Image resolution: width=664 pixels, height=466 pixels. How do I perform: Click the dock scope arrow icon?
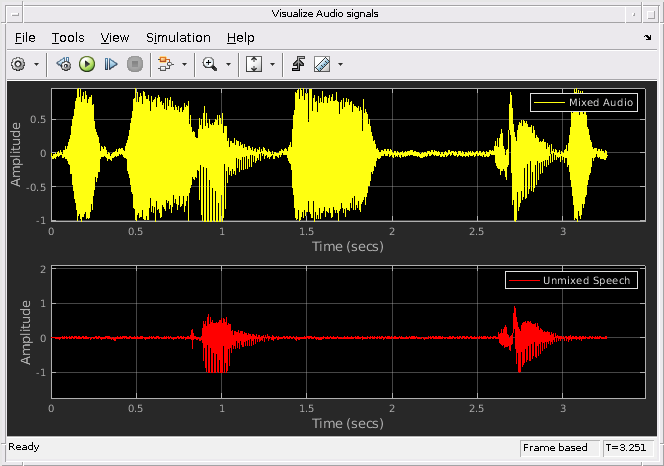pyautogui.click(x=647, y=38)
